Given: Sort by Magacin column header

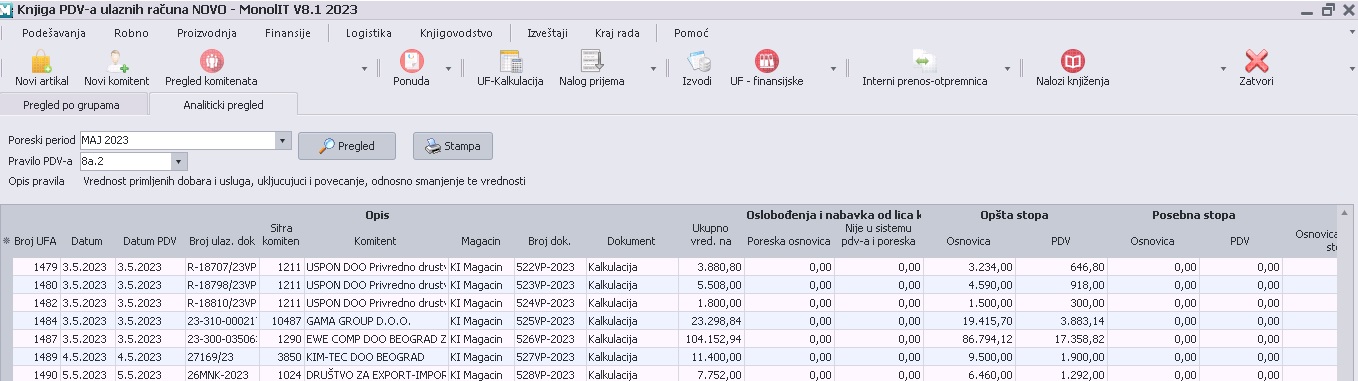Looking at the screenshot, I should pos(481,241).
